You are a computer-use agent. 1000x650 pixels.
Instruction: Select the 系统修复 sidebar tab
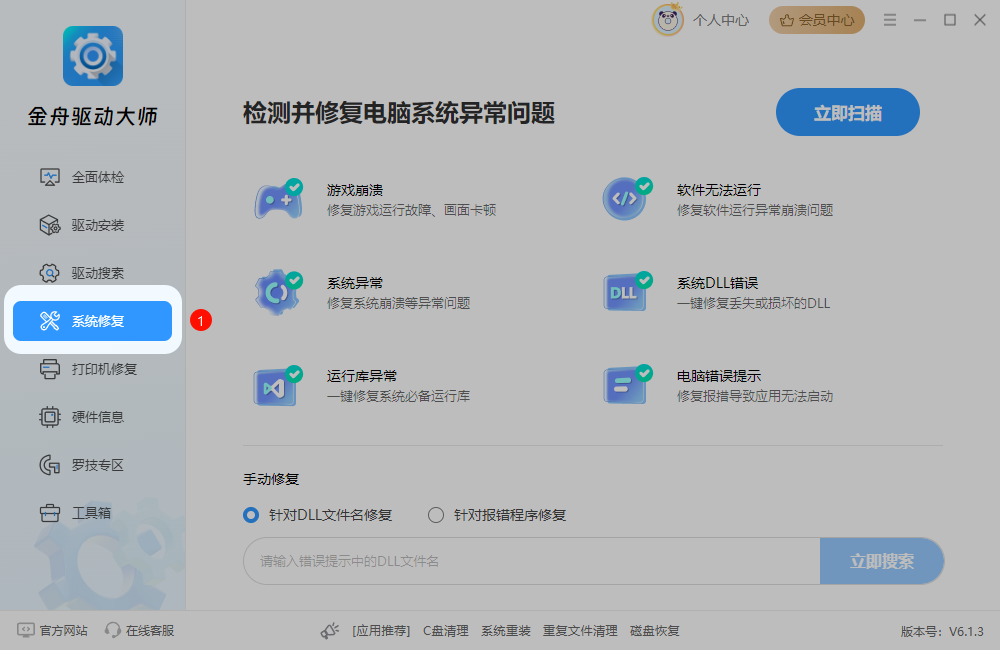click(x=92, y=321)
